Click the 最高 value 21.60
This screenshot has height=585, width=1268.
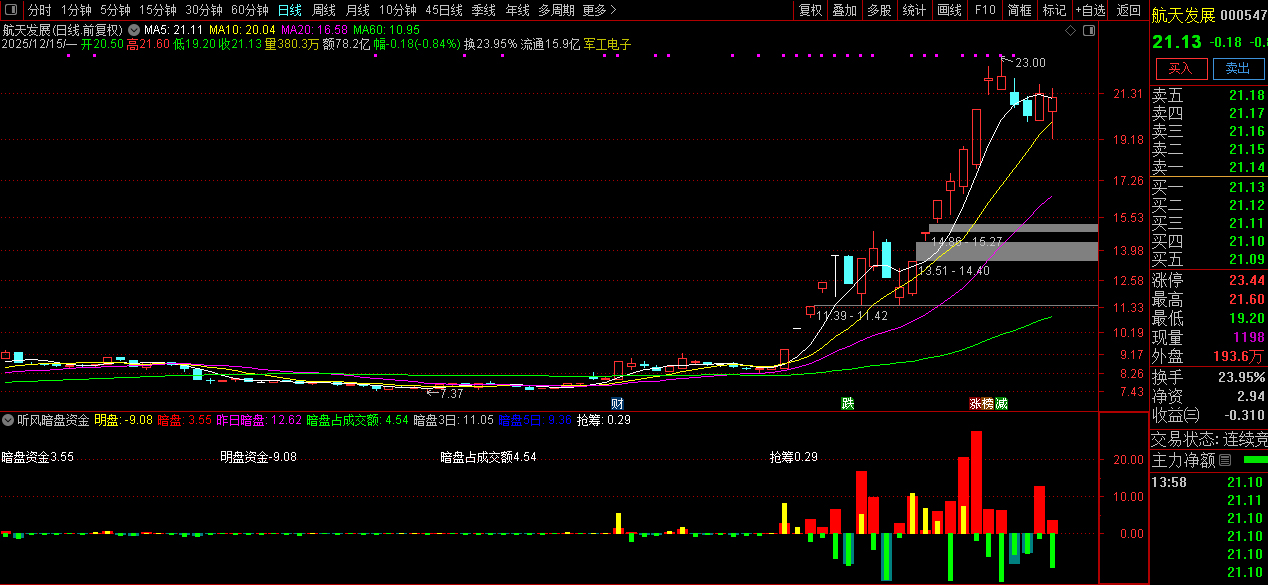[1247, 299]
